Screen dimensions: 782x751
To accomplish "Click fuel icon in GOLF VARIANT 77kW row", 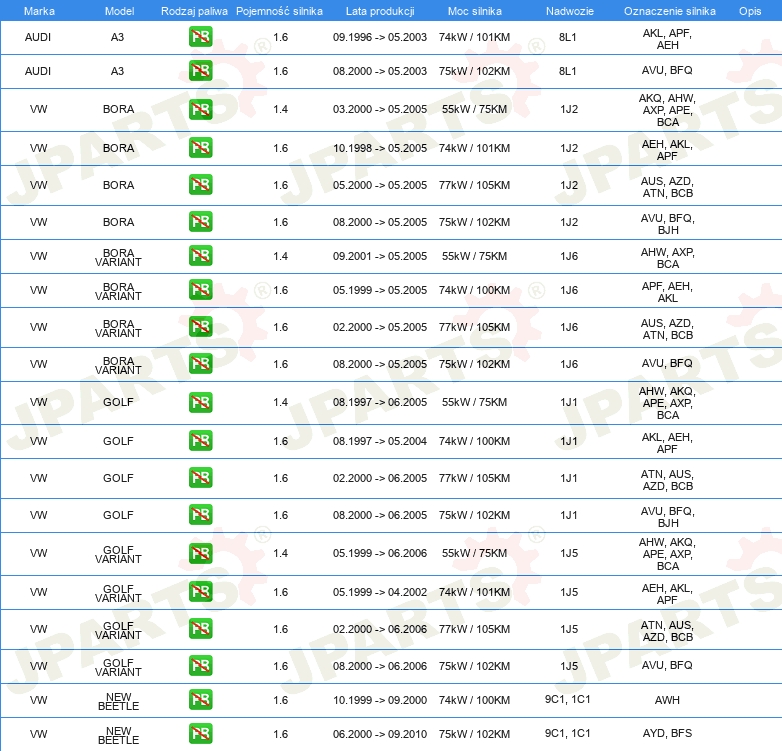I will pyautogui.click(x=200, y=629).
